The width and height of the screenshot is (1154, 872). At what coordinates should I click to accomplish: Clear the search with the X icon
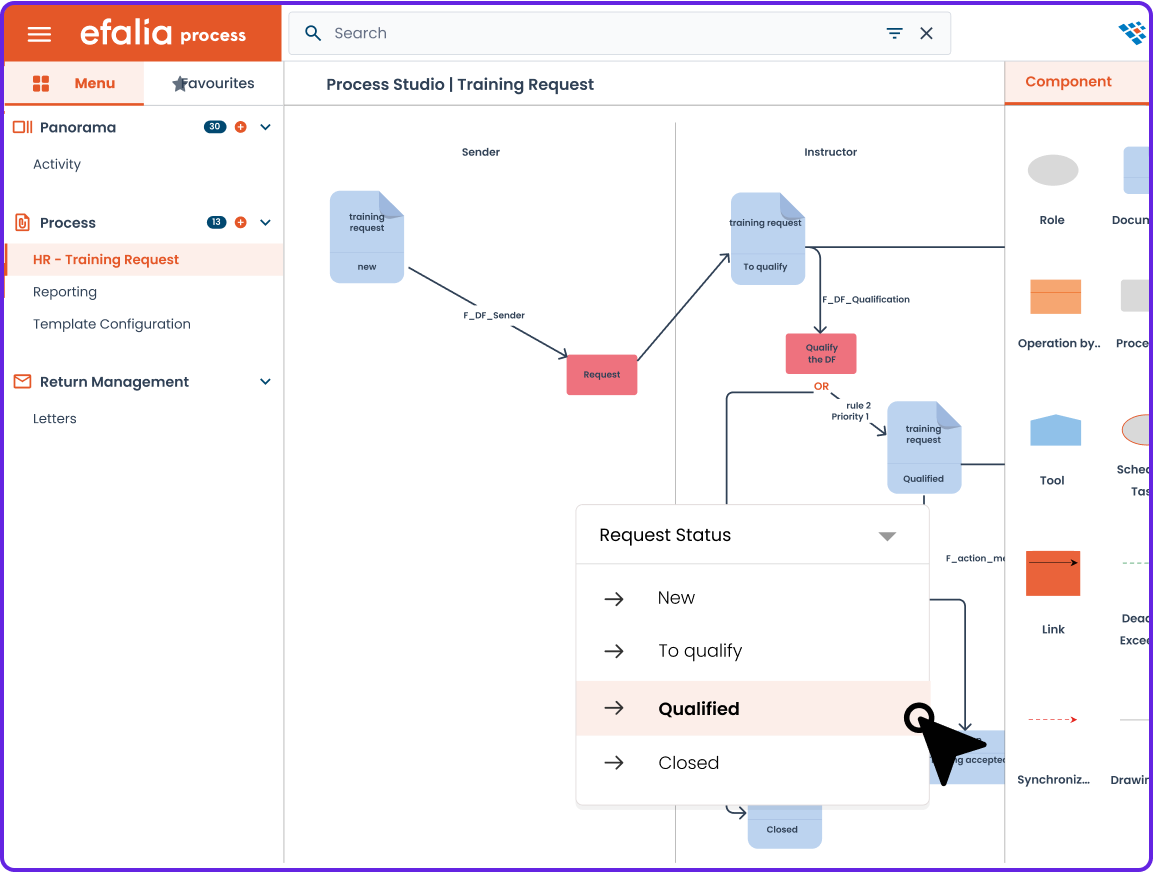927,33
